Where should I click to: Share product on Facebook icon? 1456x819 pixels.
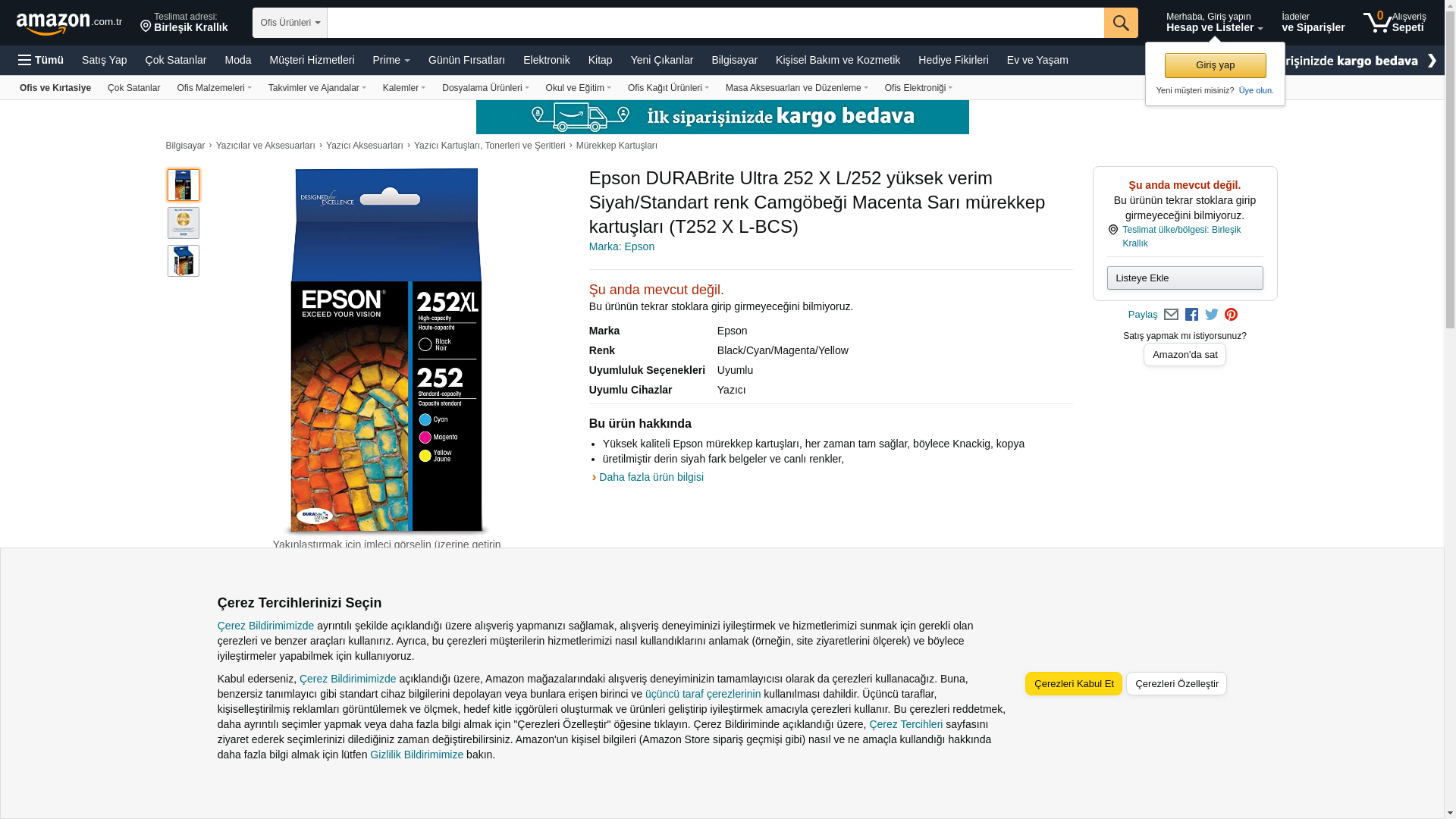(1191, 315)
